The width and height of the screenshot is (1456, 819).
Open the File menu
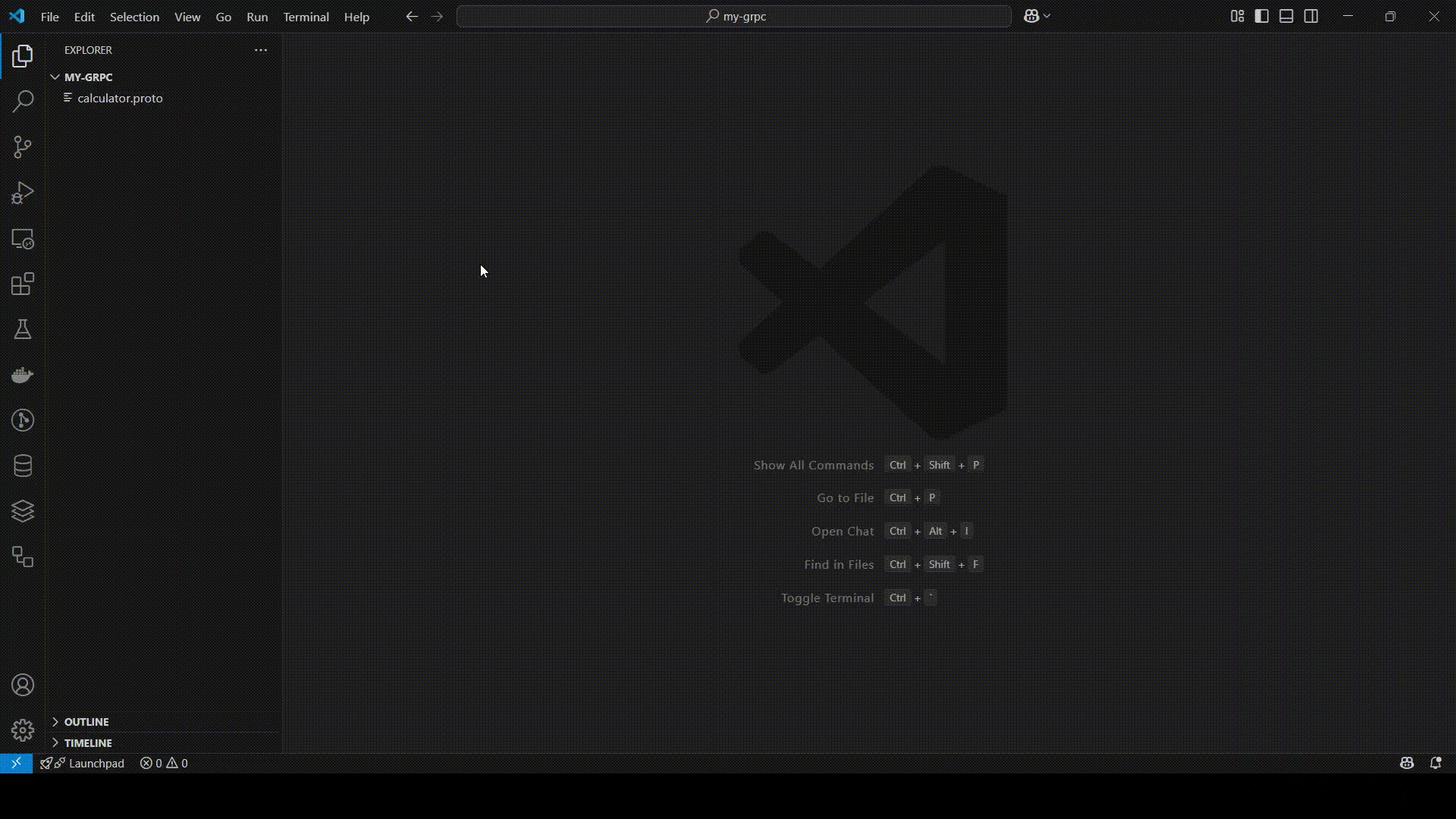pyautogui.click(x=50, y=17)
